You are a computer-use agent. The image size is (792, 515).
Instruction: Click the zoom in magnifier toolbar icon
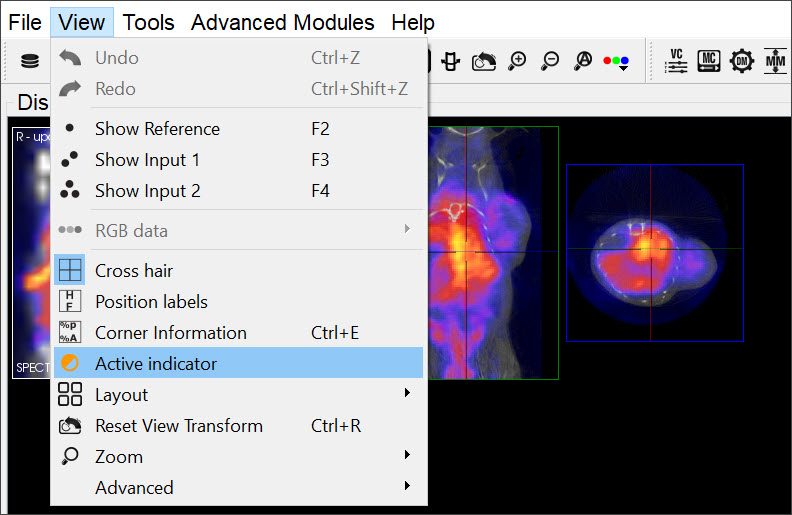click(517, 61)
